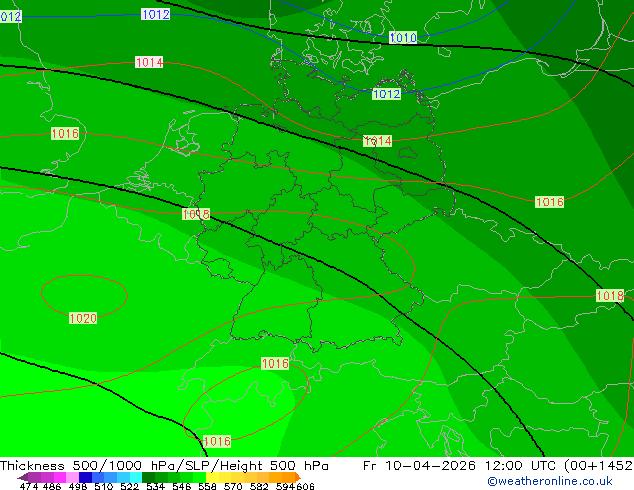
Task: Click the 'Thickness 500/1000 hPa/SLP/Height 500 hPa' title
Action: tap(164, 465)
